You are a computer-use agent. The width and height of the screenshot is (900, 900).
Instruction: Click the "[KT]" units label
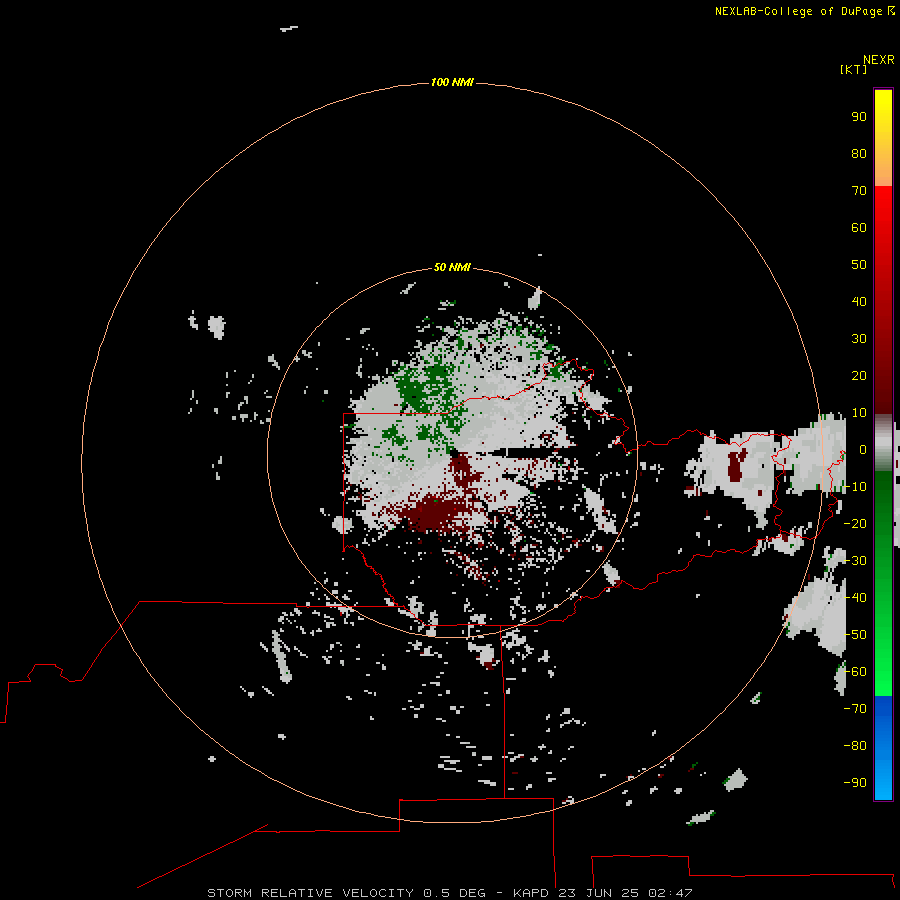tap(853, 69)
